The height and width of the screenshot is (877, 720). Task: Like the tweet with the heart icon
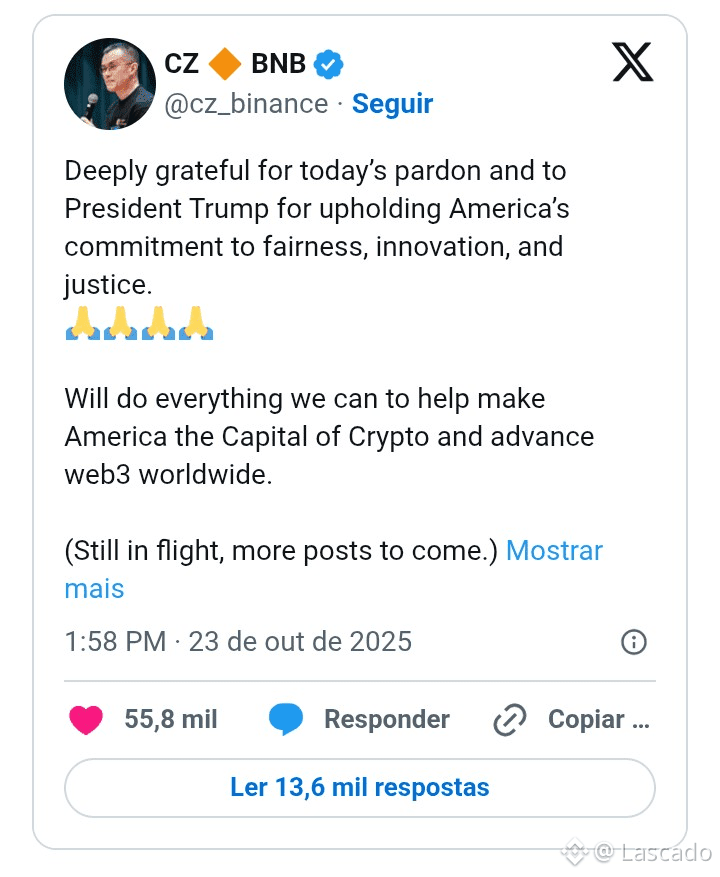[86, 719]
